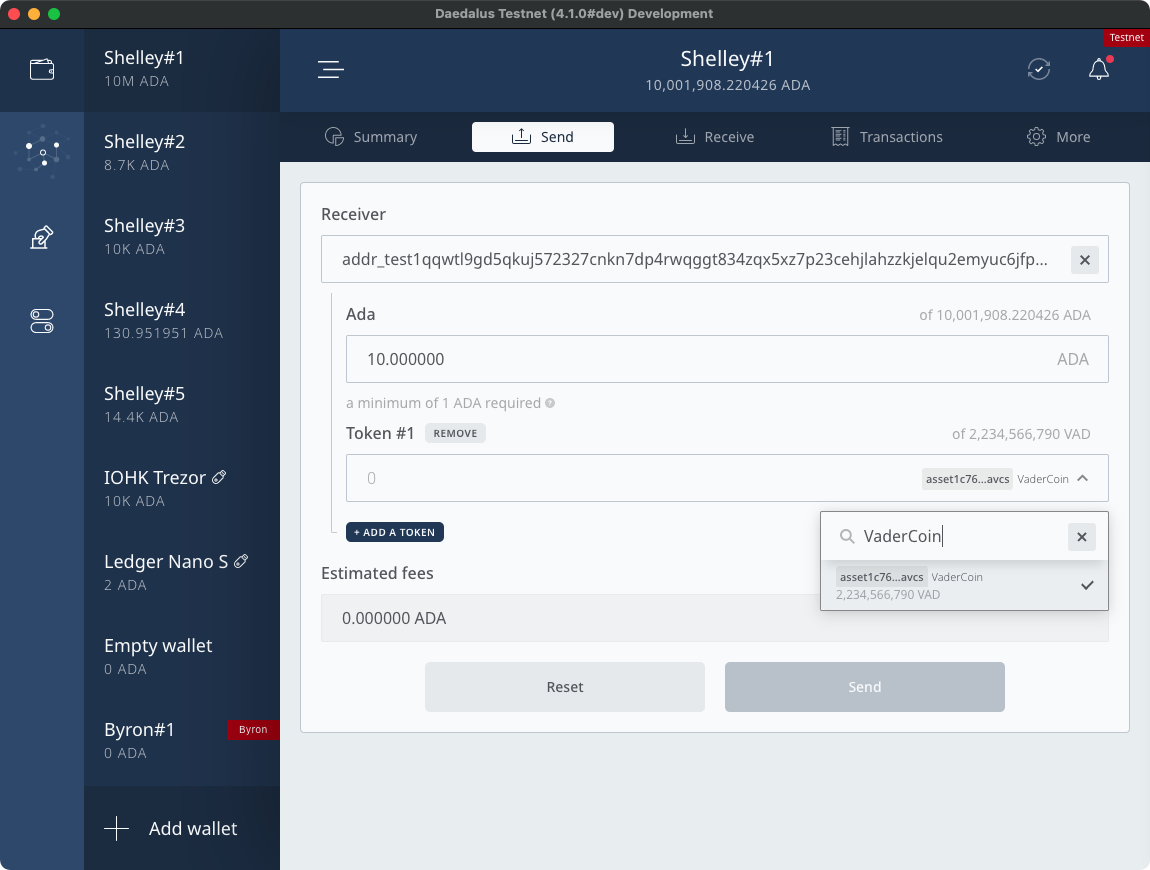Switch to the Receive tab
This screenshot has width=1150, height=870.
click(x=715, y=137)
